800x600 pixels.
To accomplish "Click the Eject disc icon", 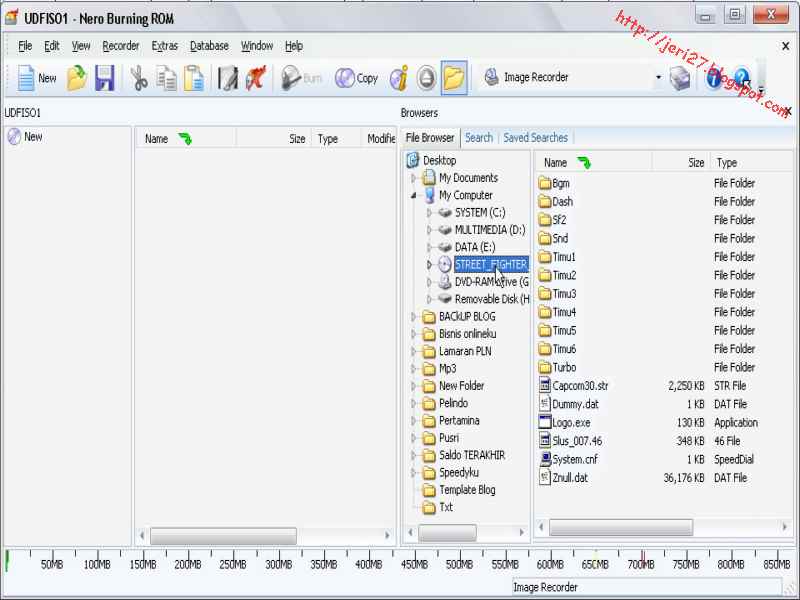I will click(426, 78).
